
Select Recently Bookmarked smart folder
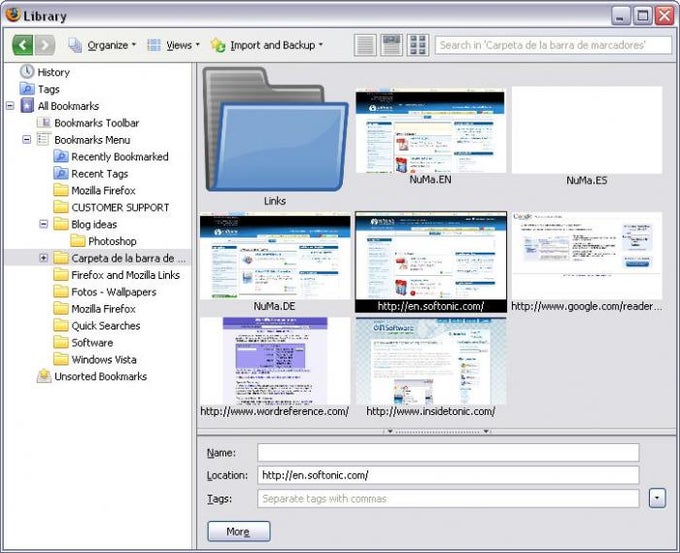pyautogui.click(x=120, y=157)
